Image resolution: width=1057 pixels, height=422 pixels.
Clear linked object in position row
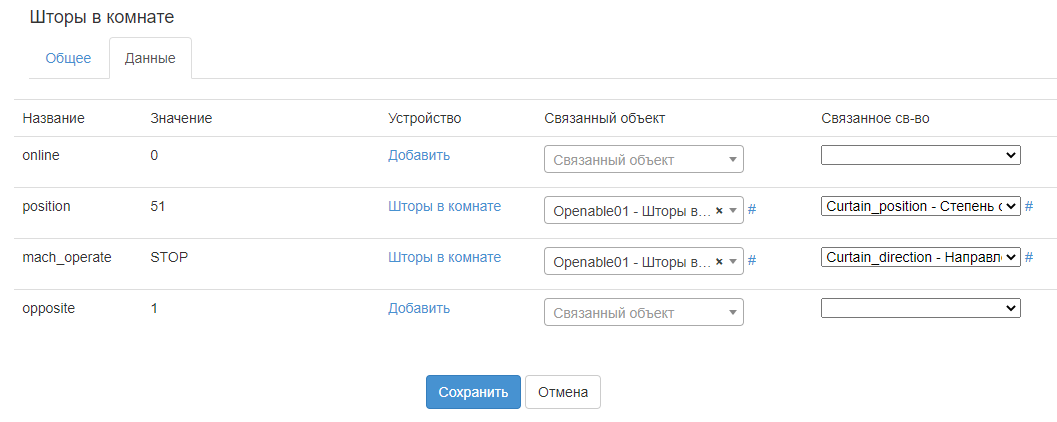tap(719, 211)
